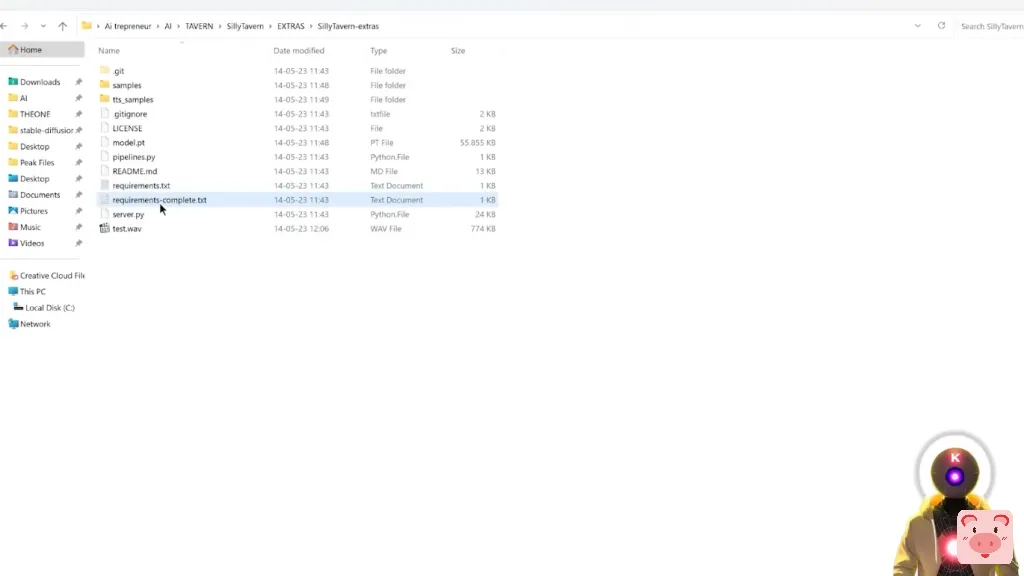Click the pig avatar overlay thumbnail
The height and width of the screenshot is (576, 1024).
[985, 537]
